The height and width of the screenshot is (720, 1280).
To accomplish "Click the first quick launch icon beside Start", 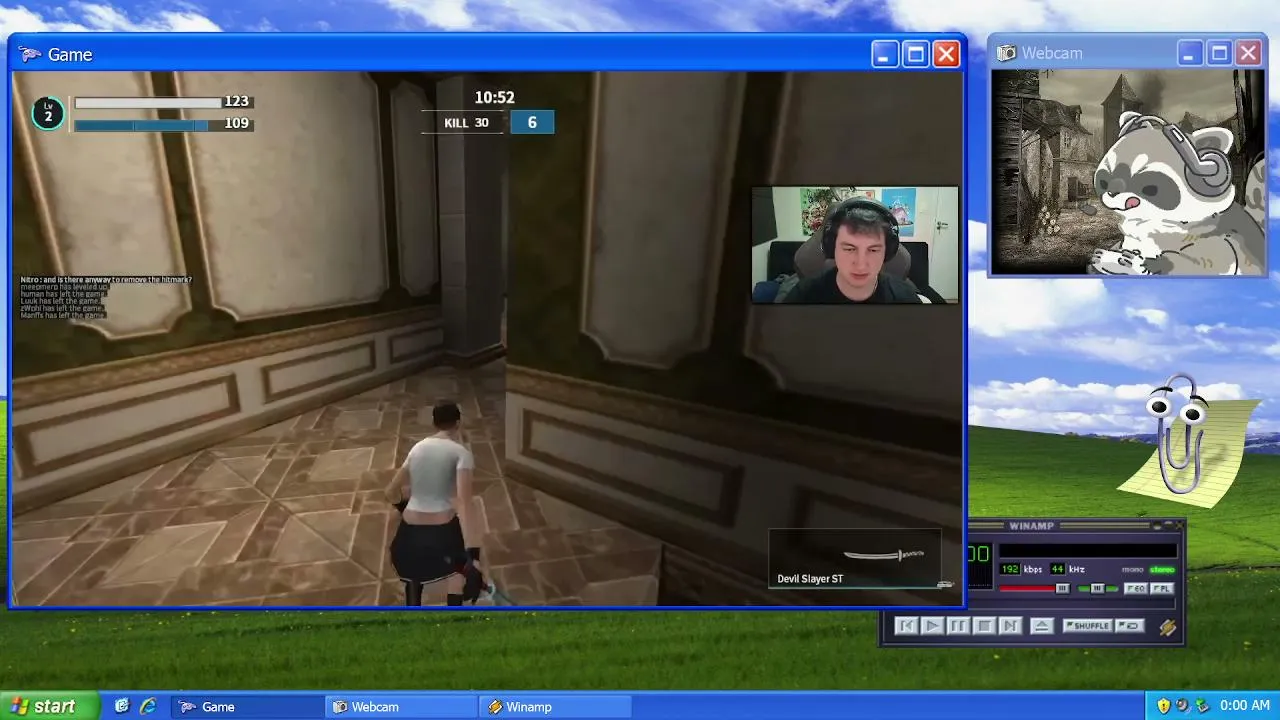I will tap(122, 706).
